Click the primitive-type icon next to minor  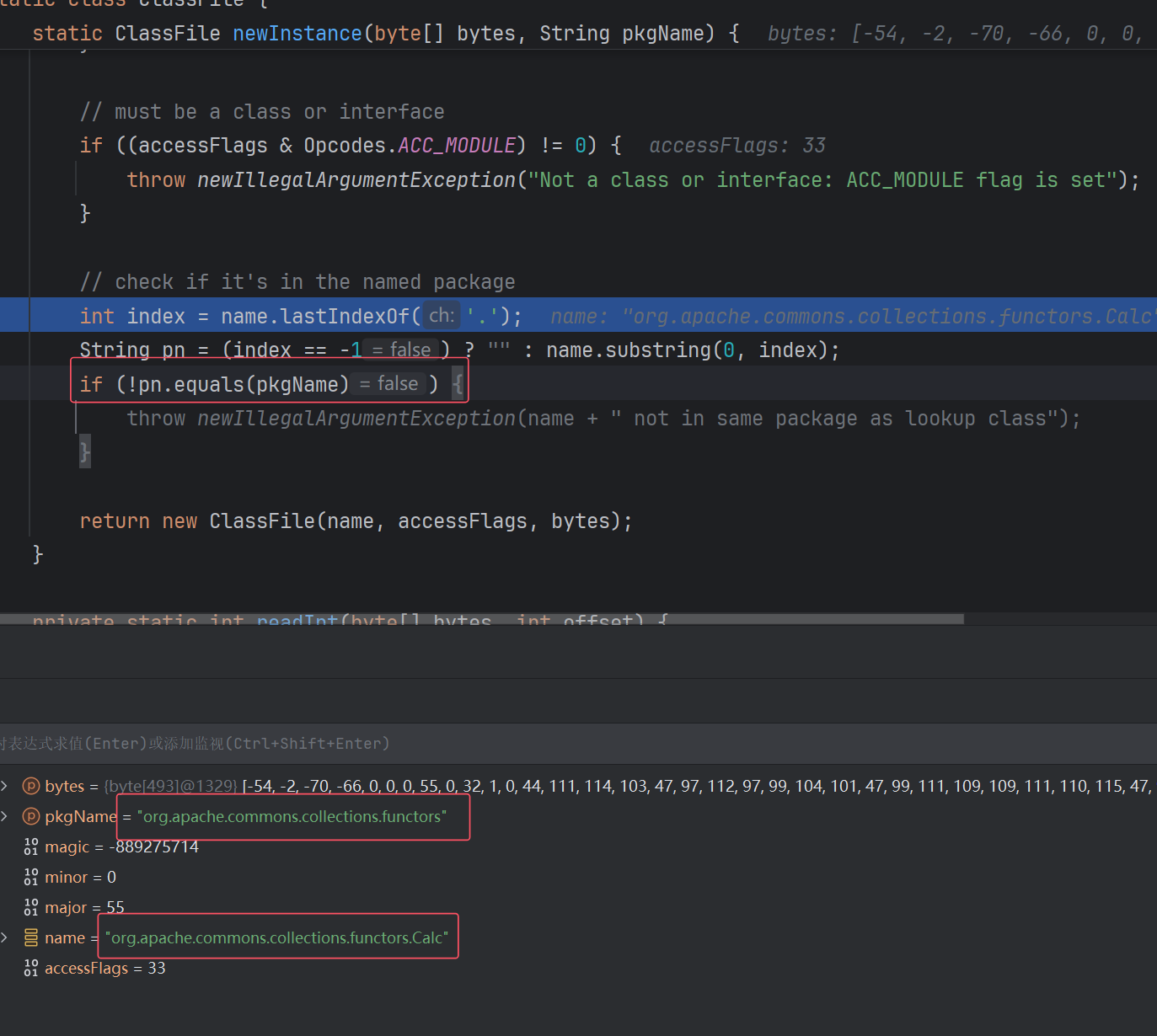click(31, 877)
